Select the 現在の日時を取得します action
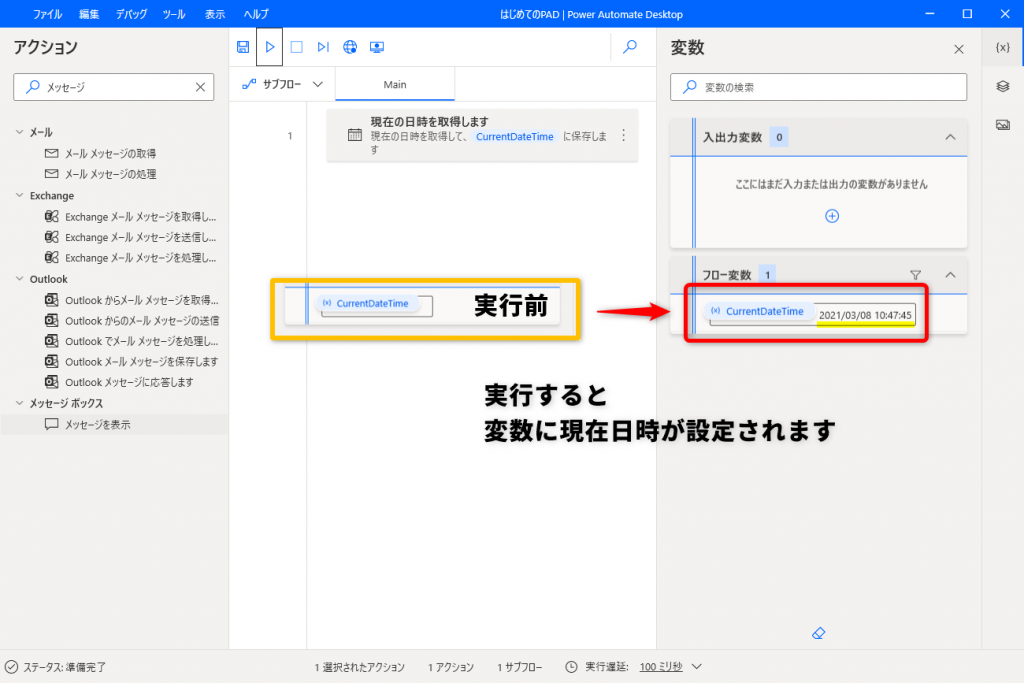 coord(483,135)
